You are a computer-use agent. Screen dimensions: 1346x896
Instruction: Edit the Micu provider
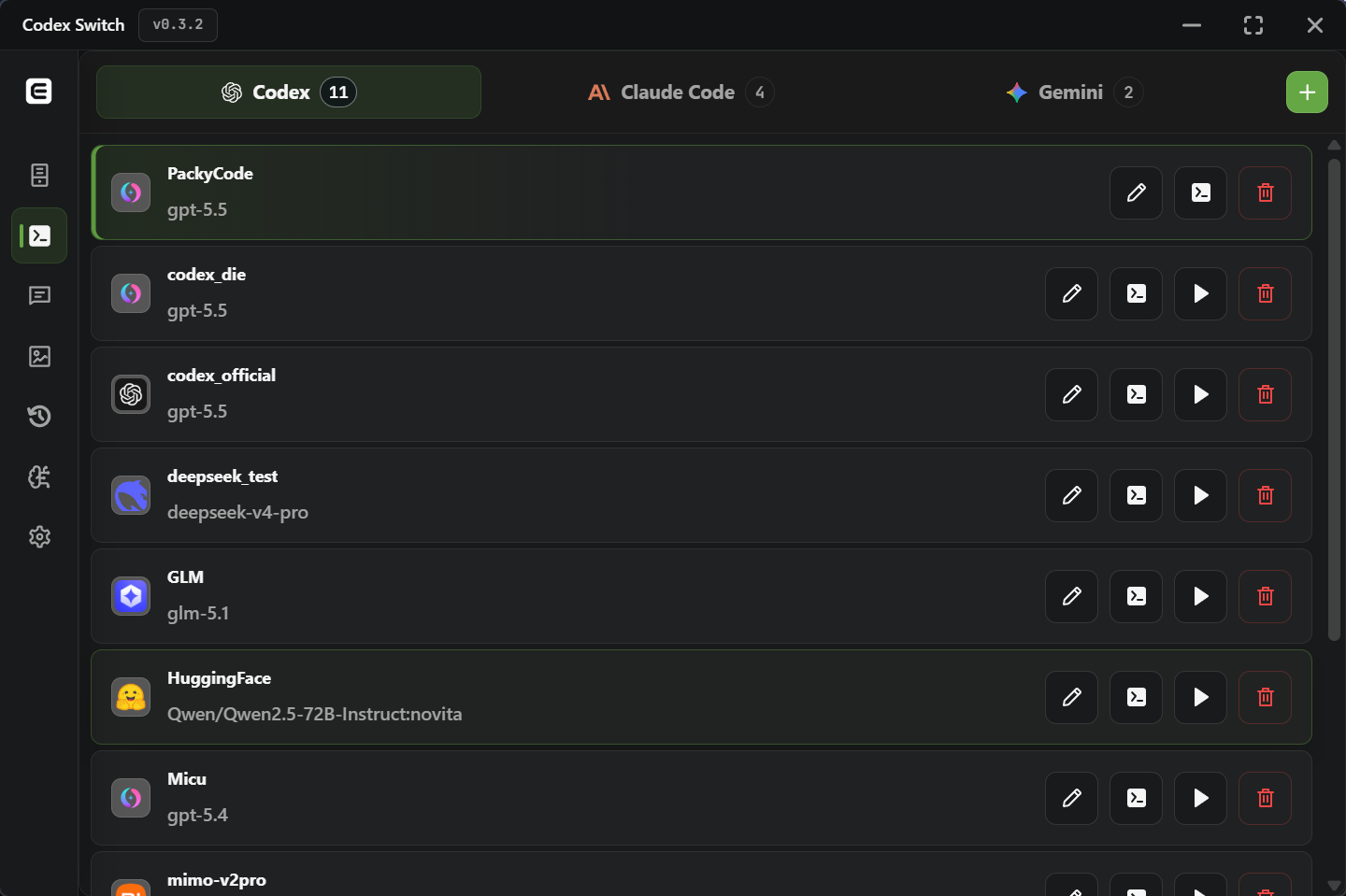[1071, 798]
